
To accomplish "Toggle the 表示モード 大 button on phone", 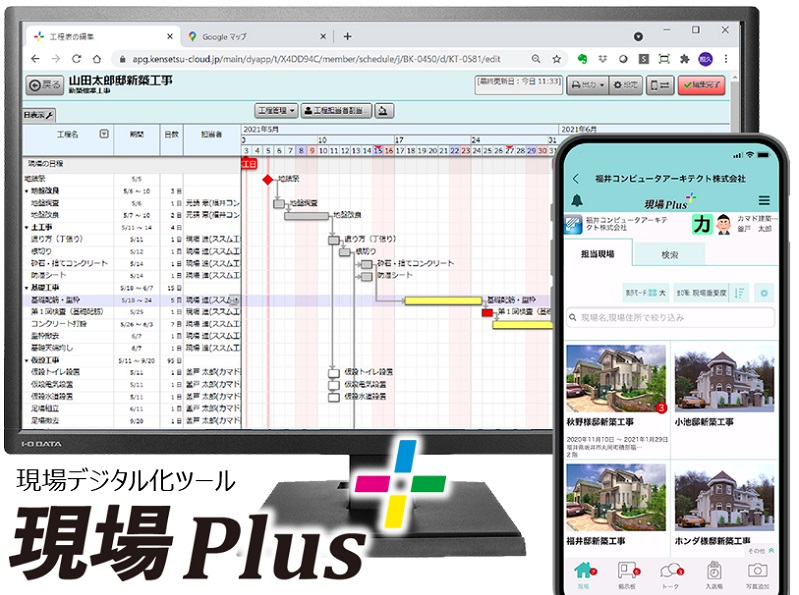I will click(646, 293).
